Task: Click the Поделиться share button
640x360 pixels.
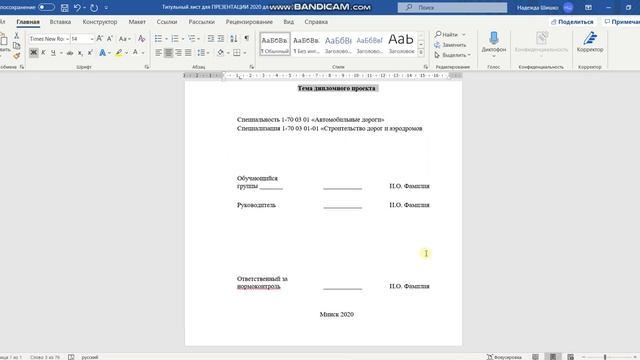Action: point(572,22)
